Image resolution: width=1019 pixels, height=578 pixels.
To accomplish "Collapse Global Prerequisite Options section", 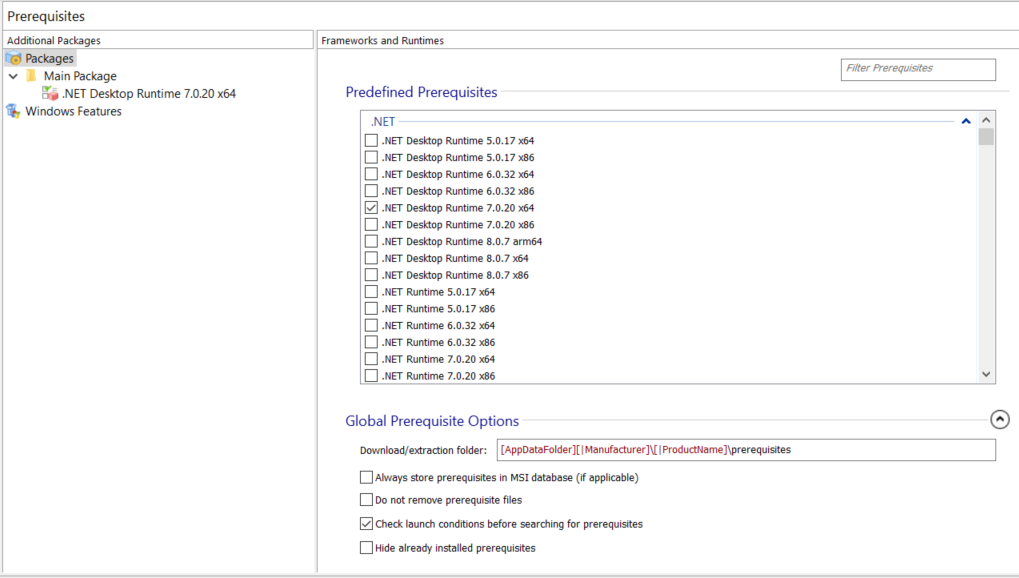I will tap(999, 421).
